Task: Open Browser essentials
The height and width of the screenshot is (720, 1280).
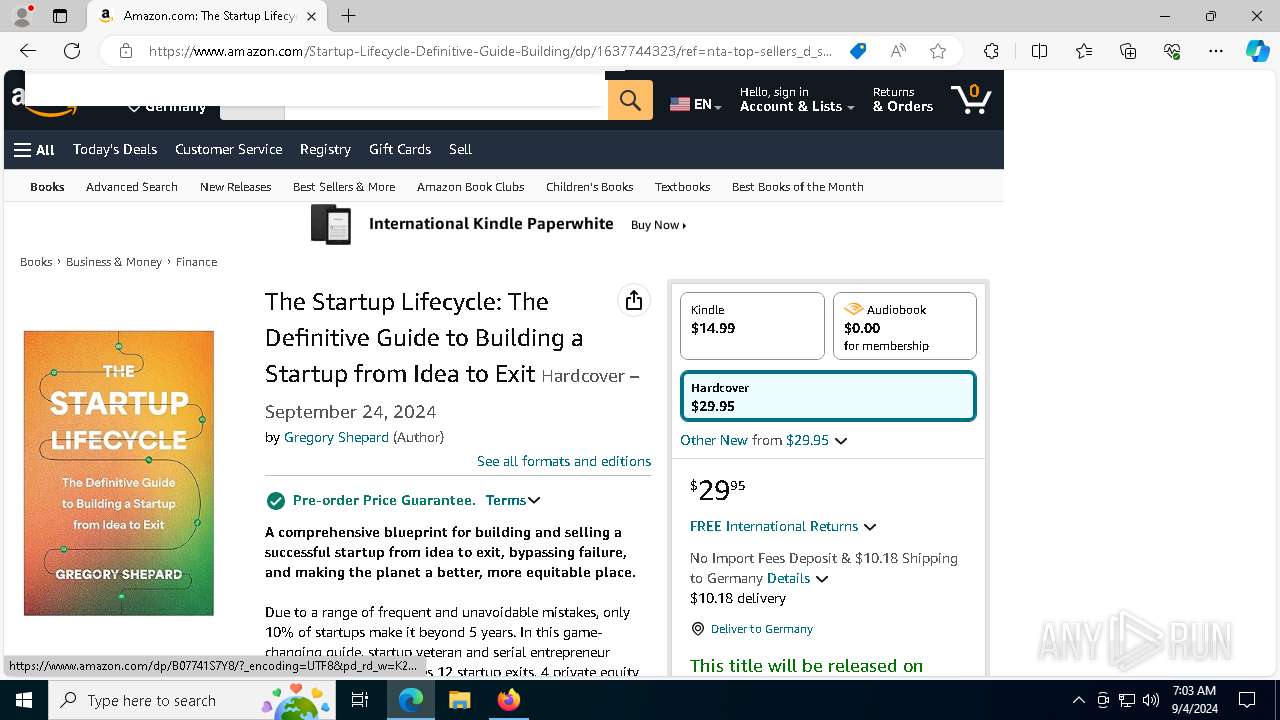Action: (x=1172, y=51)
